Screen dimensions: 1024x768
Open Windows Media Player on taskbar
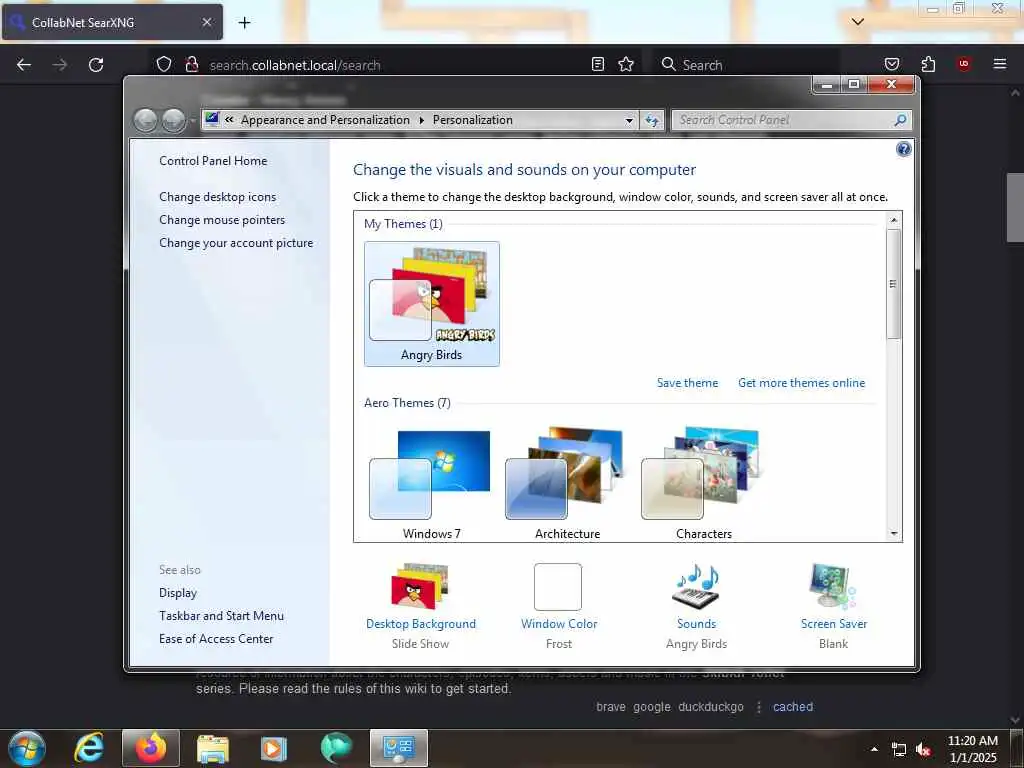coord(274,748)
